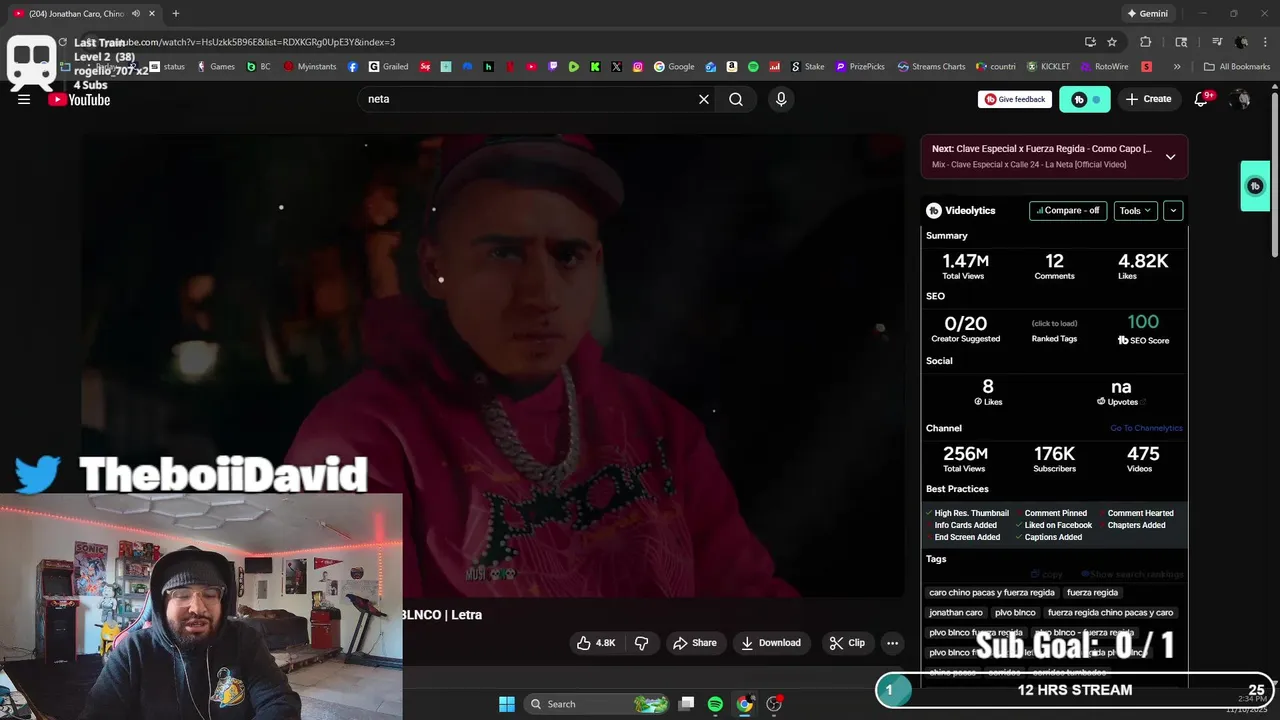Expand the Next video panel chevron
1280x720 pixels.
point(1170,157)
